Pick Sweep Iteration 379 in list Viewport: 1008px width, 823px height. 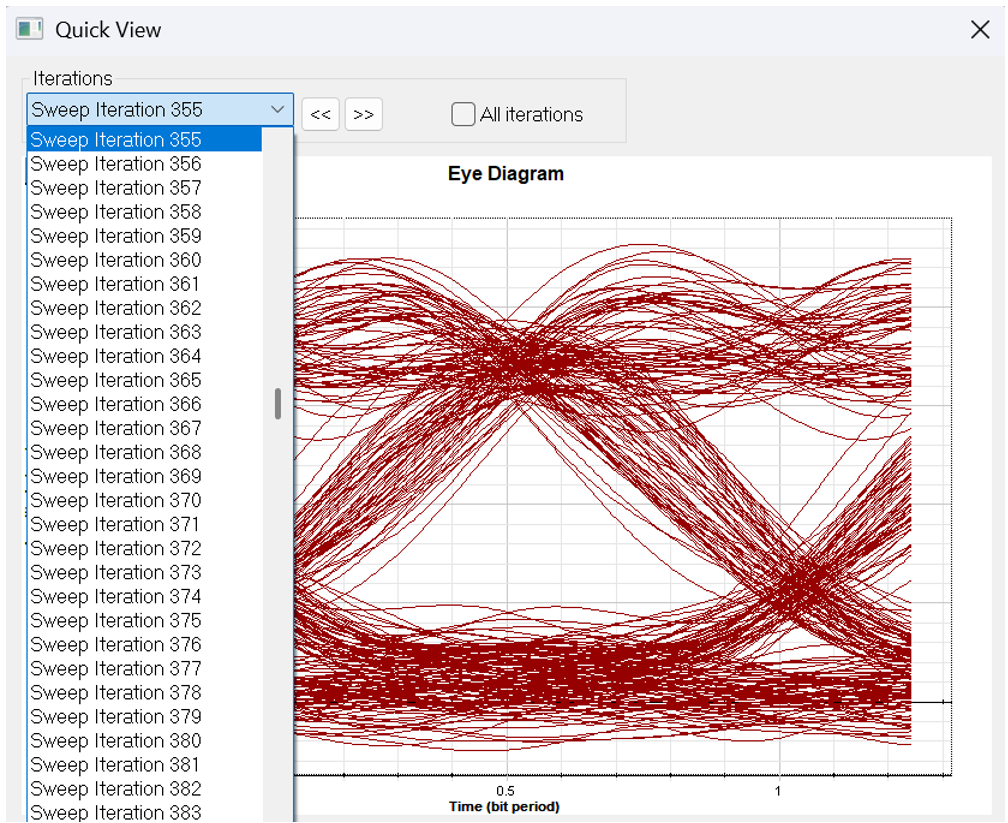click(116, 717)
